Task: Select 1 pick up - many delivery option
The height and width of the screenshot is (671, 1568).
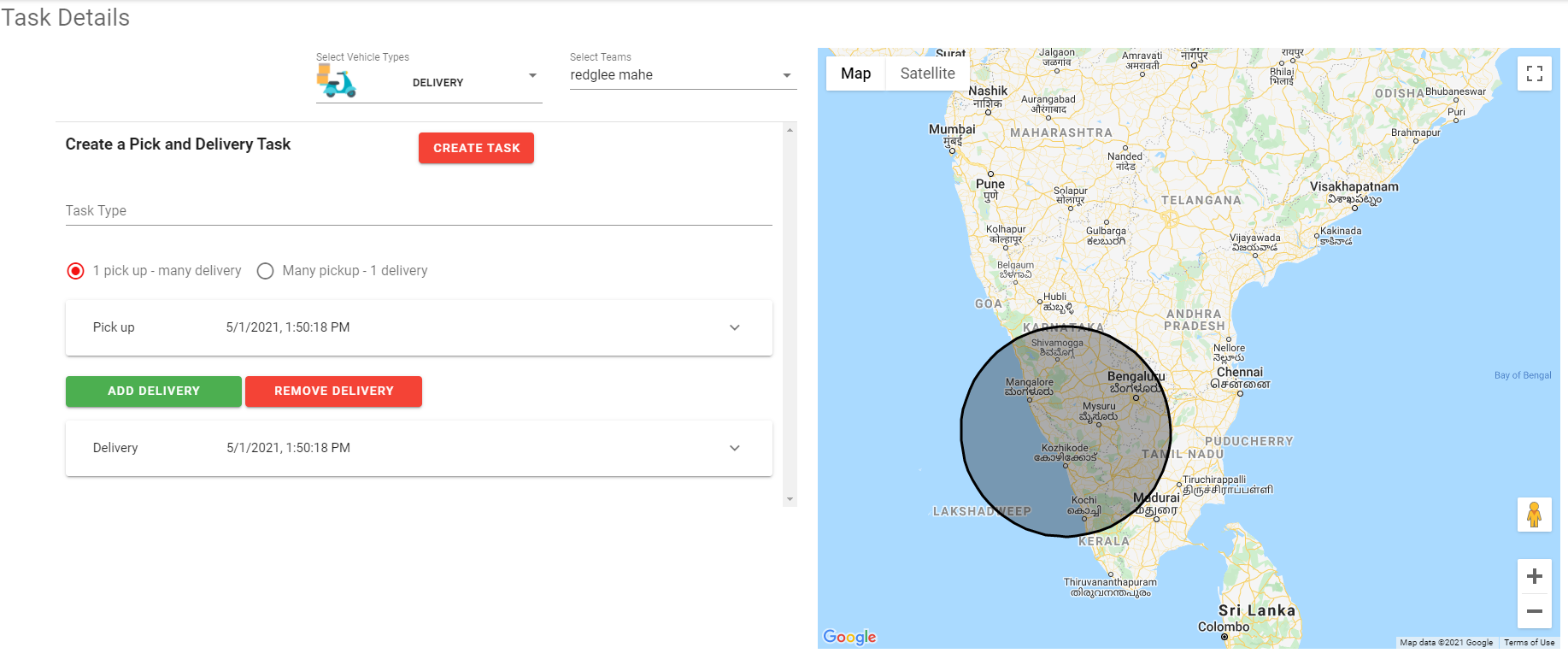Action: click(x=76, y=271)
